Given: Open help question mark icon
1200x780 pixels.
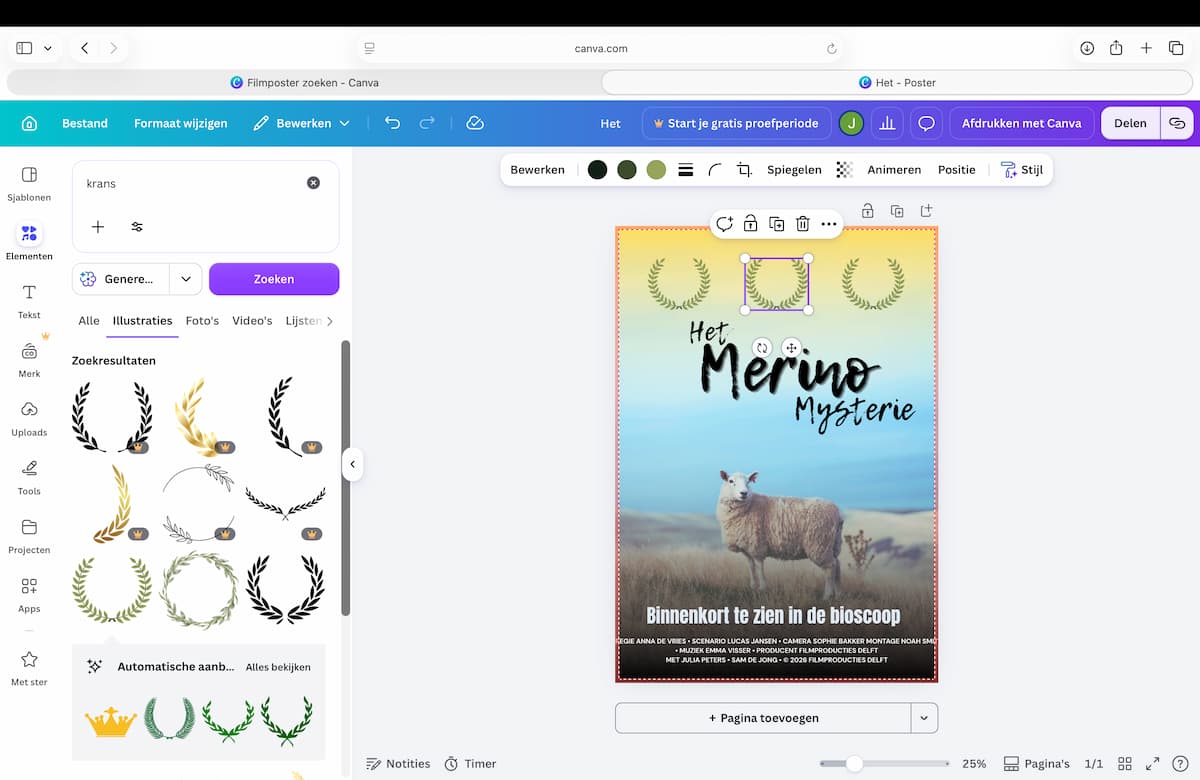Looking at the screenshot, I should point(1179,763).
